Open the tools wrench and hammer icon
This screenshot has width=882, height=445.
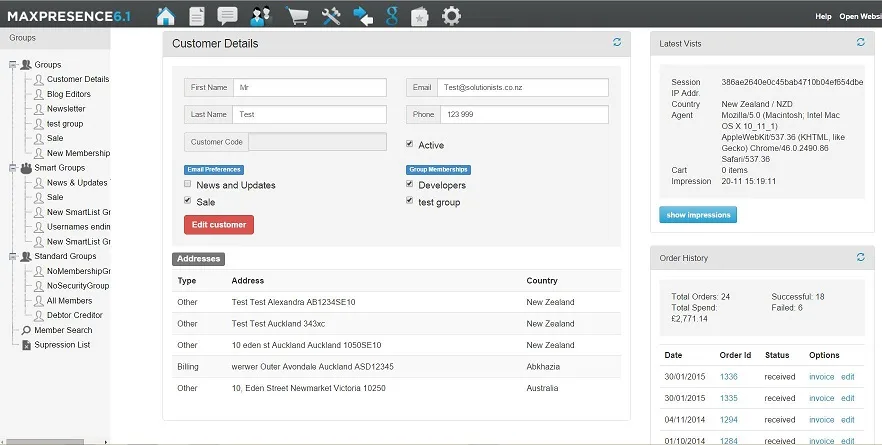(331, 16)
